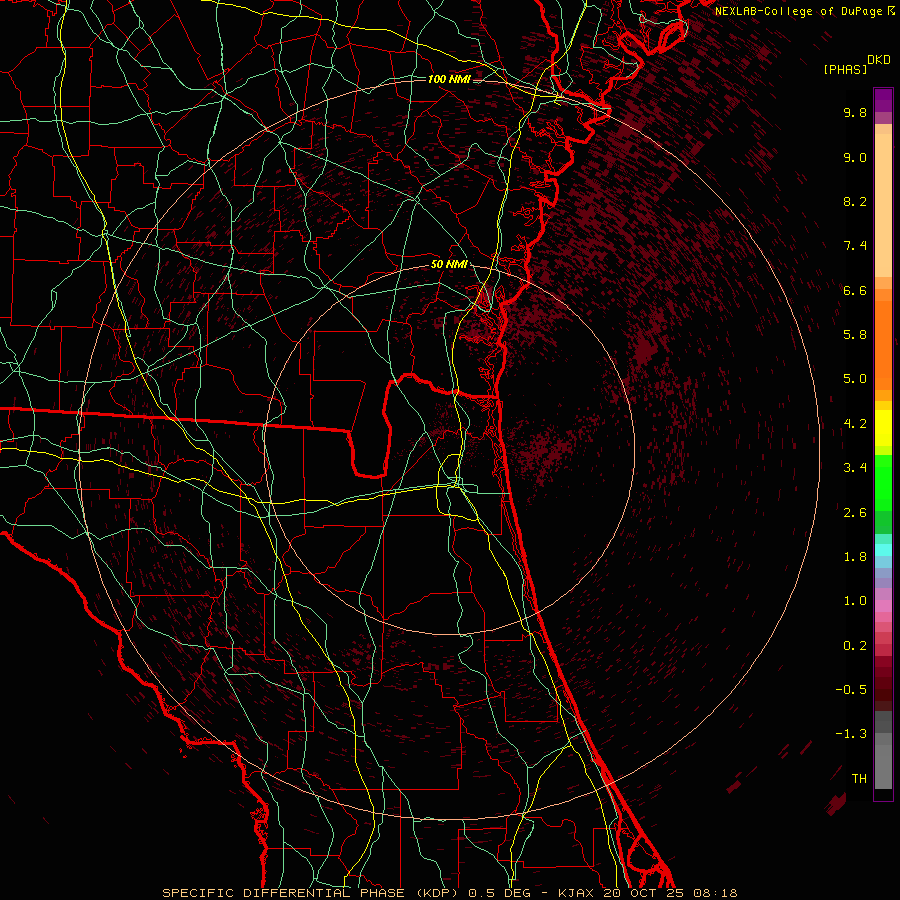
Task: Click the TH threshold label
Action: click(859, 779)
